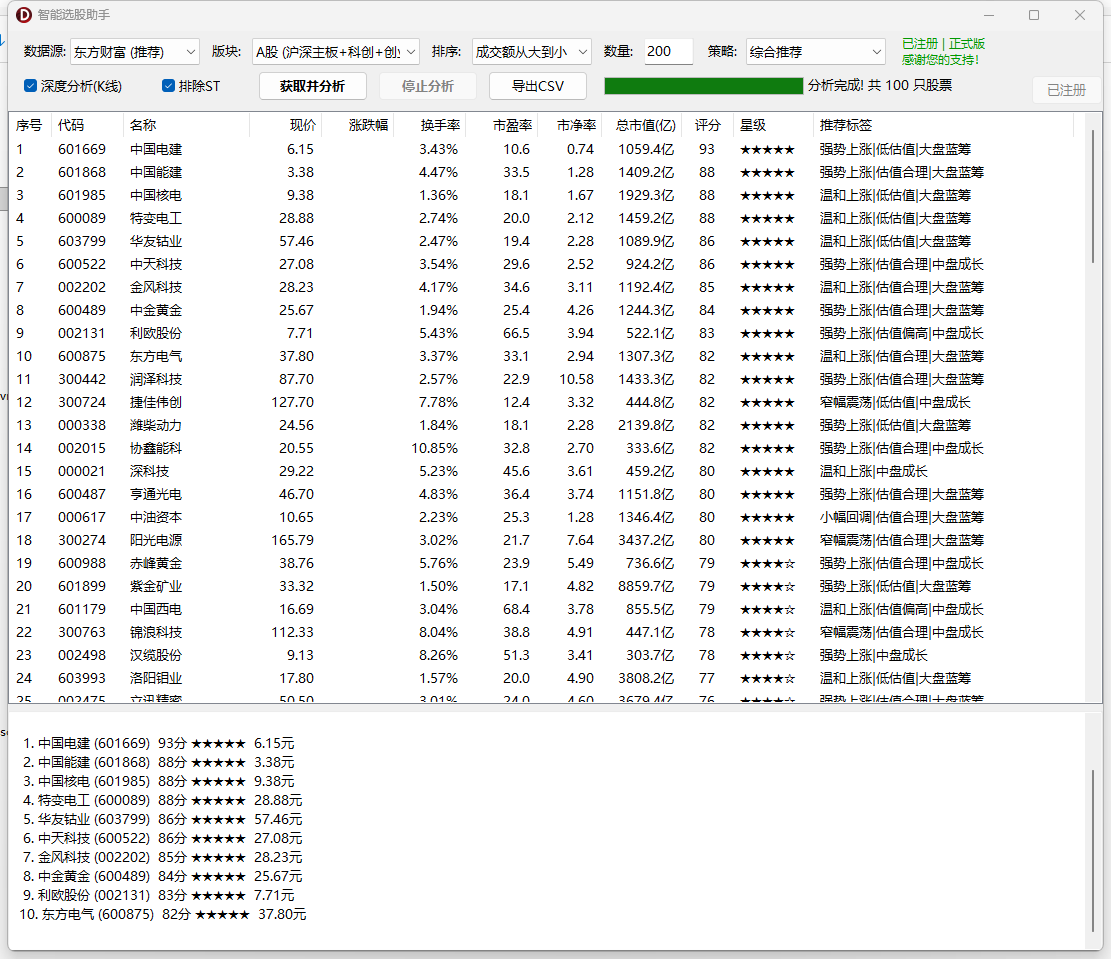Click the red D app logo icon
Viewport: 1111px width, 959px height.
point(23,15)
